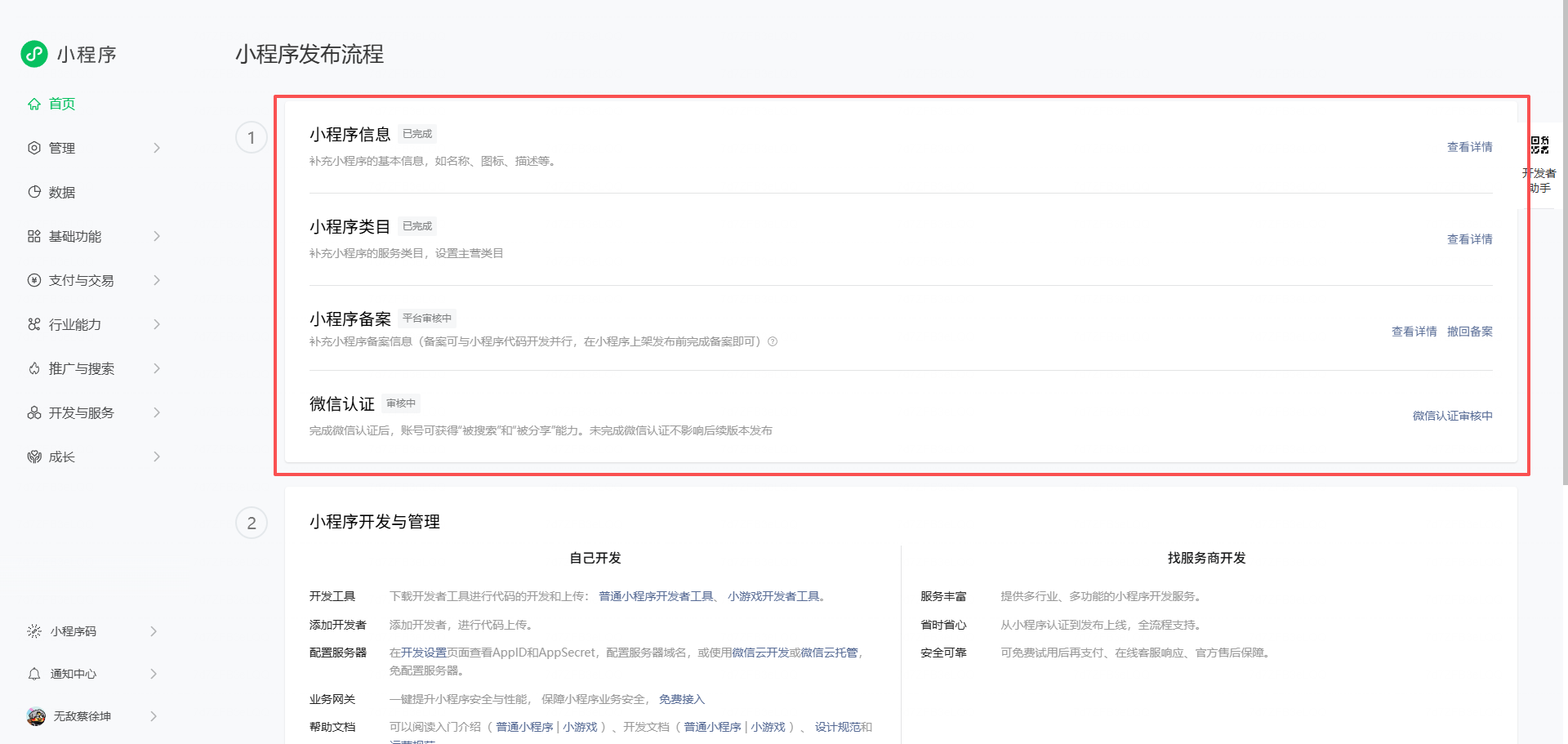Screen dimensions: 1568x744
Task: Click the 审核中 tag beside 微信认证
Action: [x=401, y=403]
